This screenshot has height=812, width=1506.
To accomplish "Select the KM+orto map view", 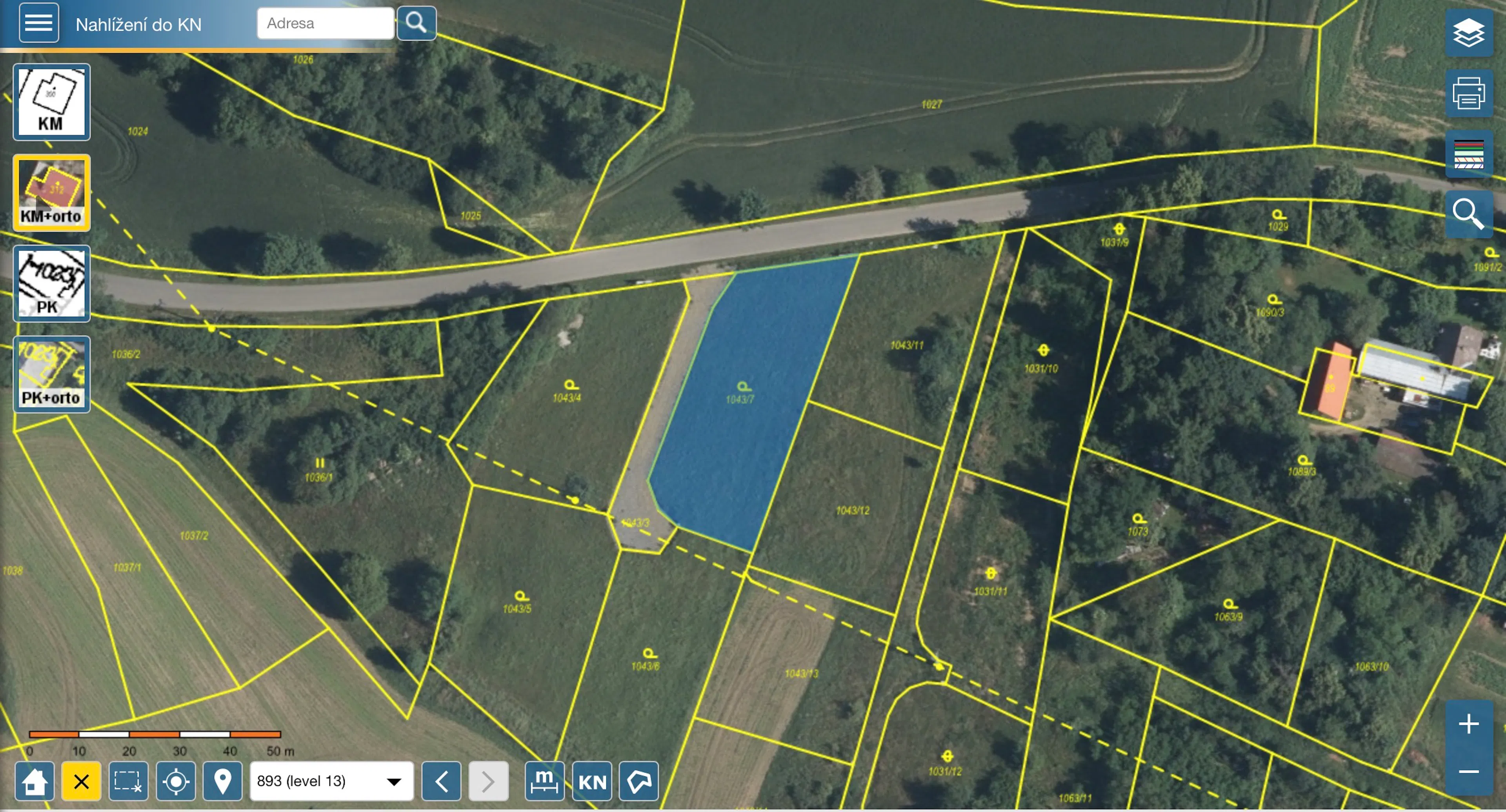I will click(x=51, y=193).
